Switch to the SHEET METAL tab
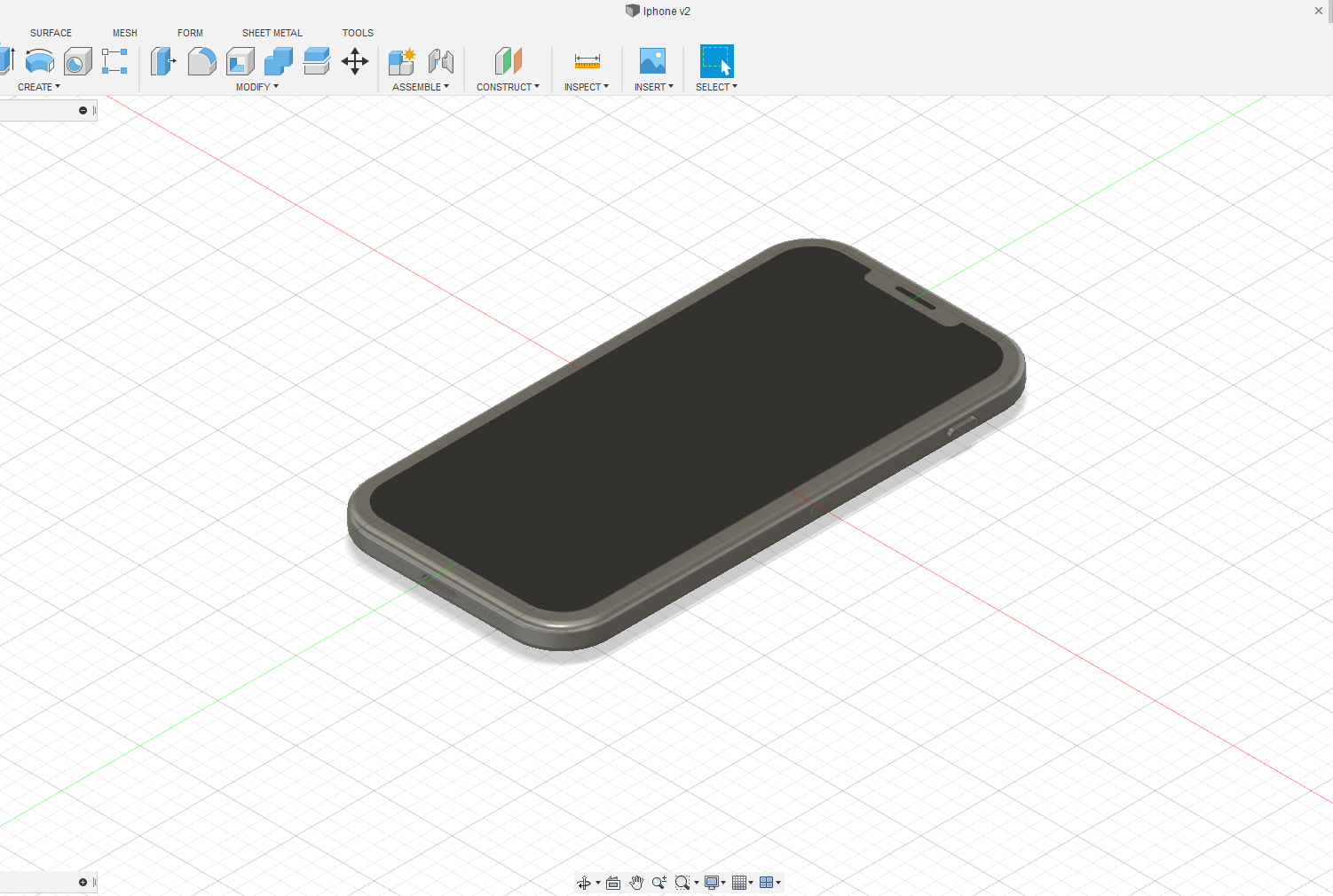The height and width of the screenshot is (896, 1333). [272, 33]
